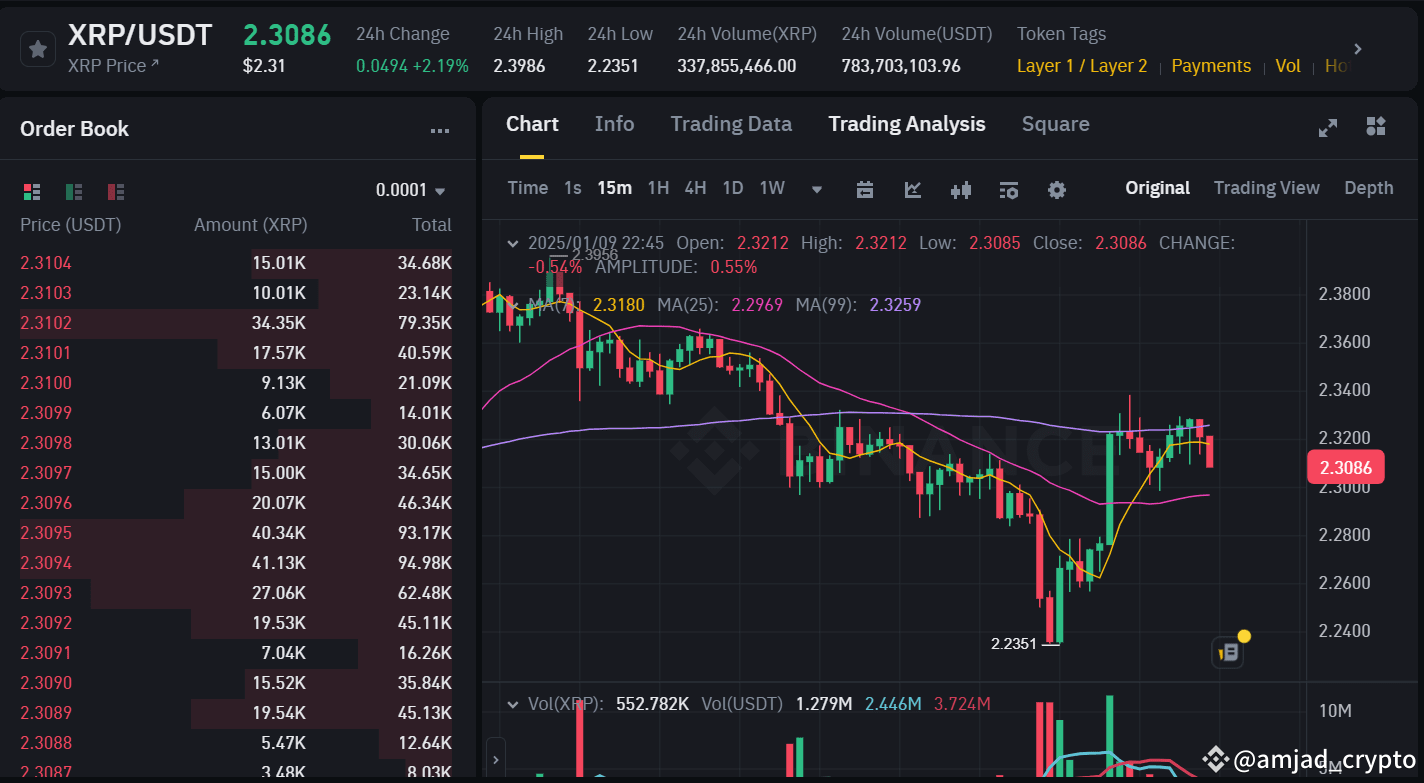
Task: Click the Layer 1 / Layer 2 token tag
Action: tap(1082, 66)
